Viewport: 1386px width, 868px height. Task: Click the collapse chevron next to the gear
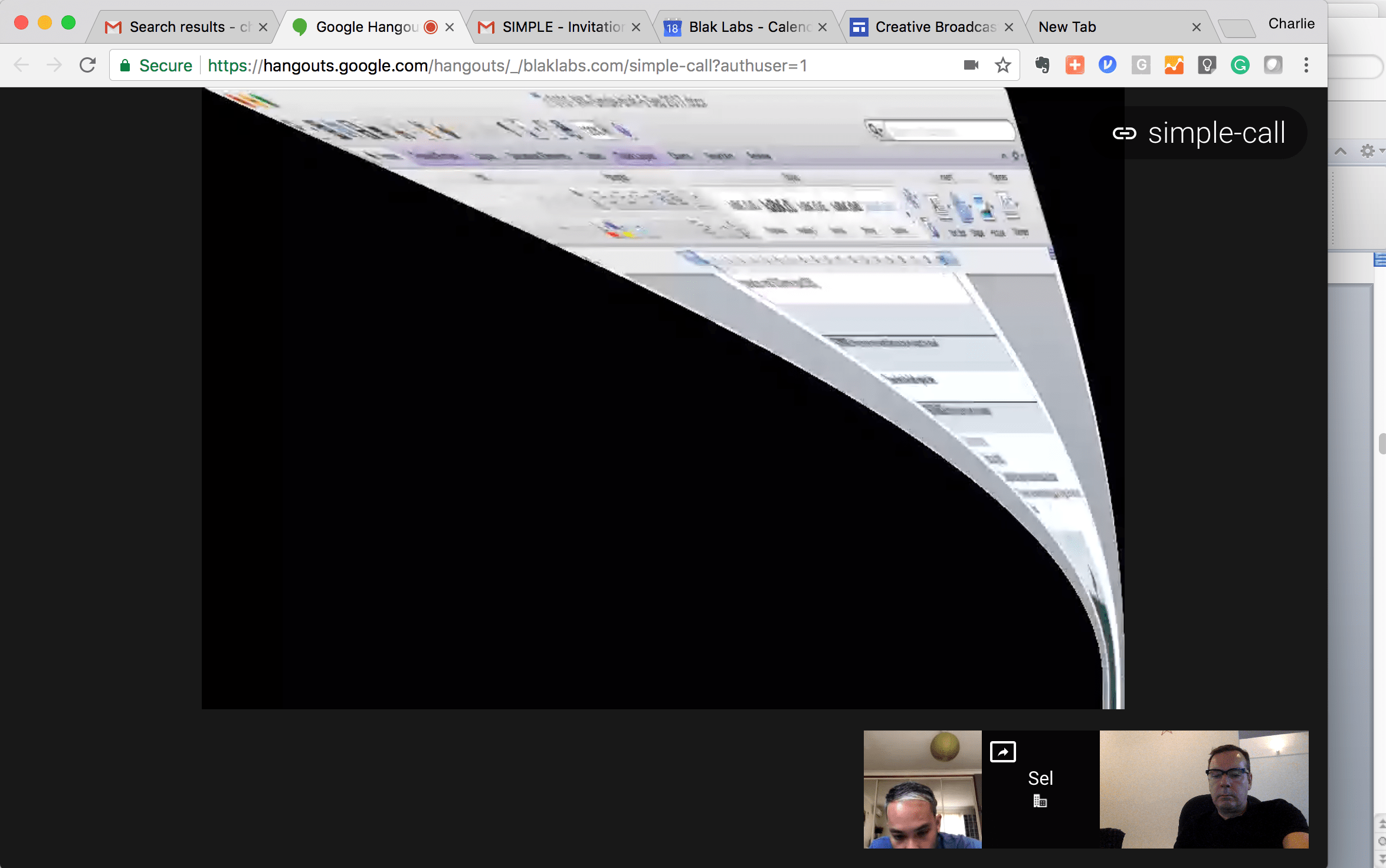[1342, 152]
